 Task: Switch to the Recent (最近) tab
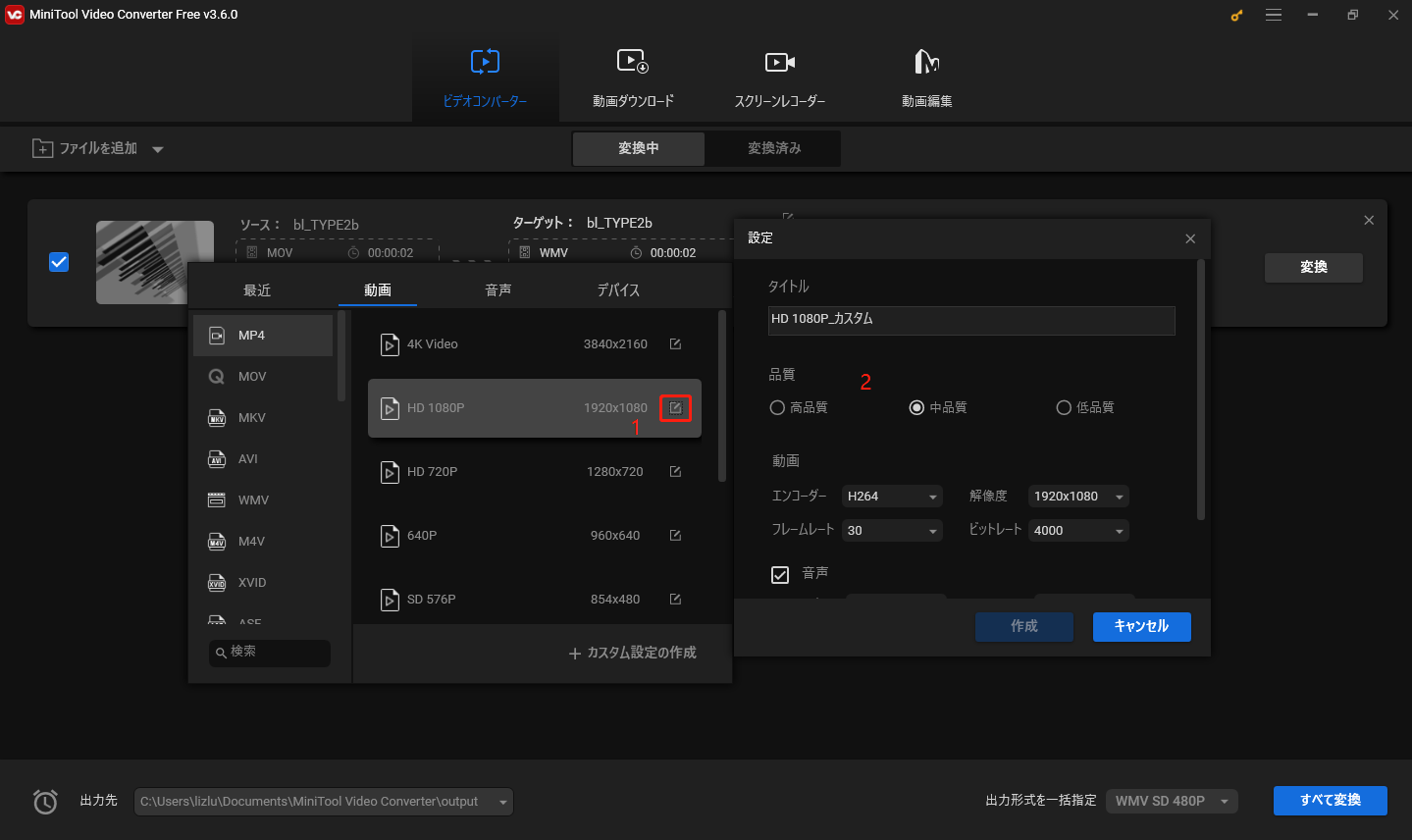coord(257,289)
